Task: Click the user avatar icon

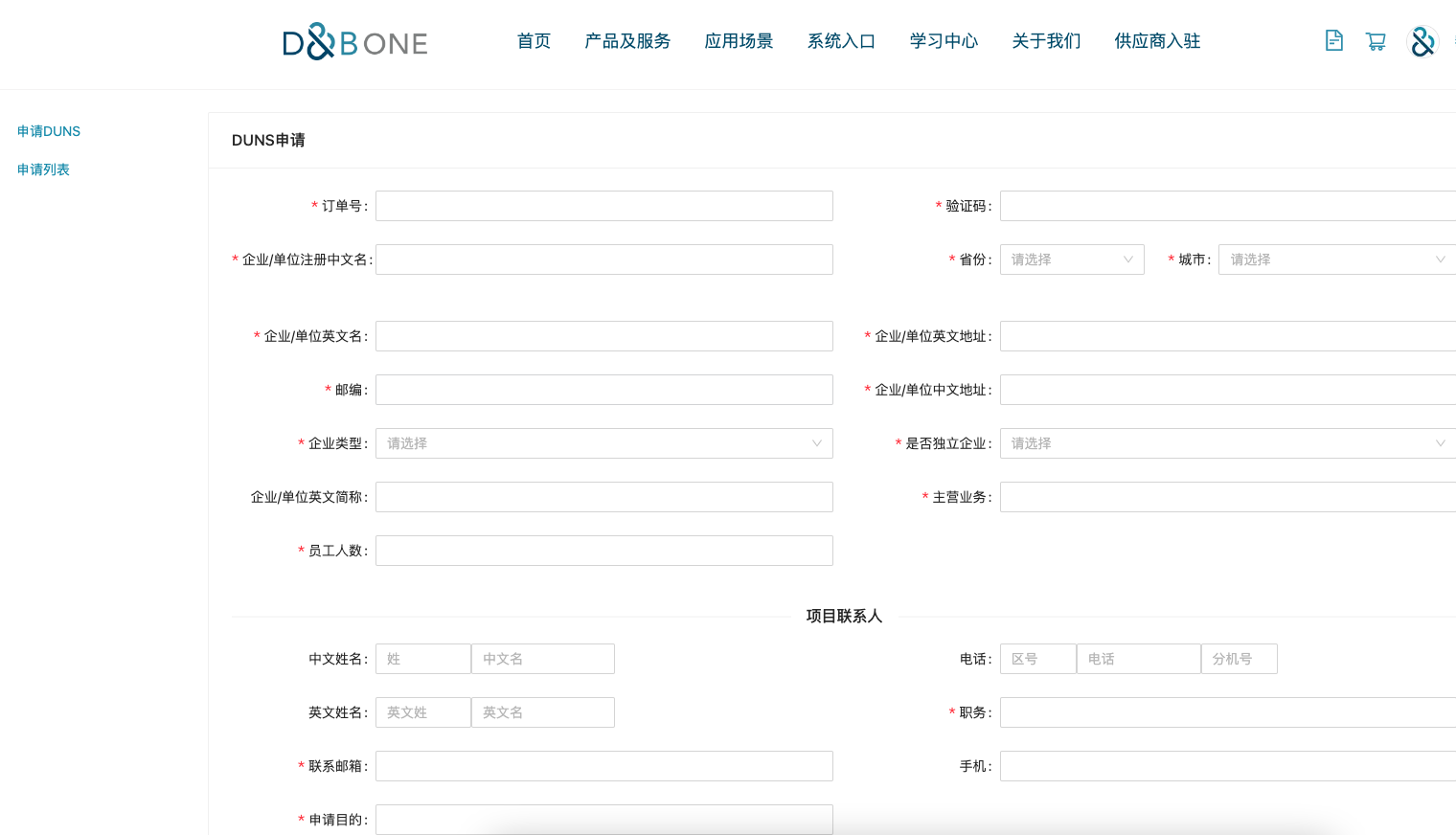Action: tap(1422, 41)
